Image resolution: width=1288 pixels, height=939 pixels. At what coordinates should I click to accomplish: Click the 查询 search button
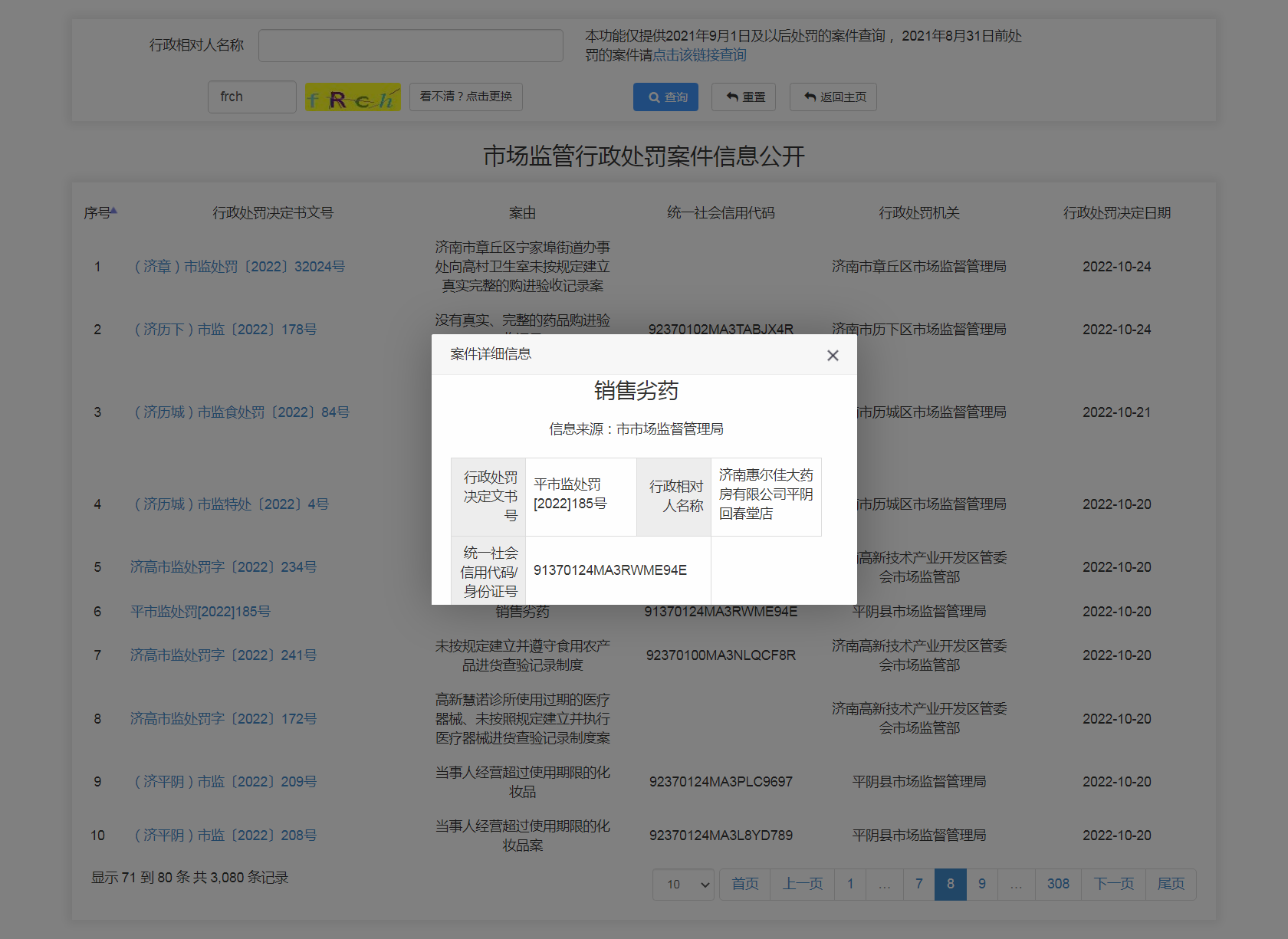coord(665,97)
